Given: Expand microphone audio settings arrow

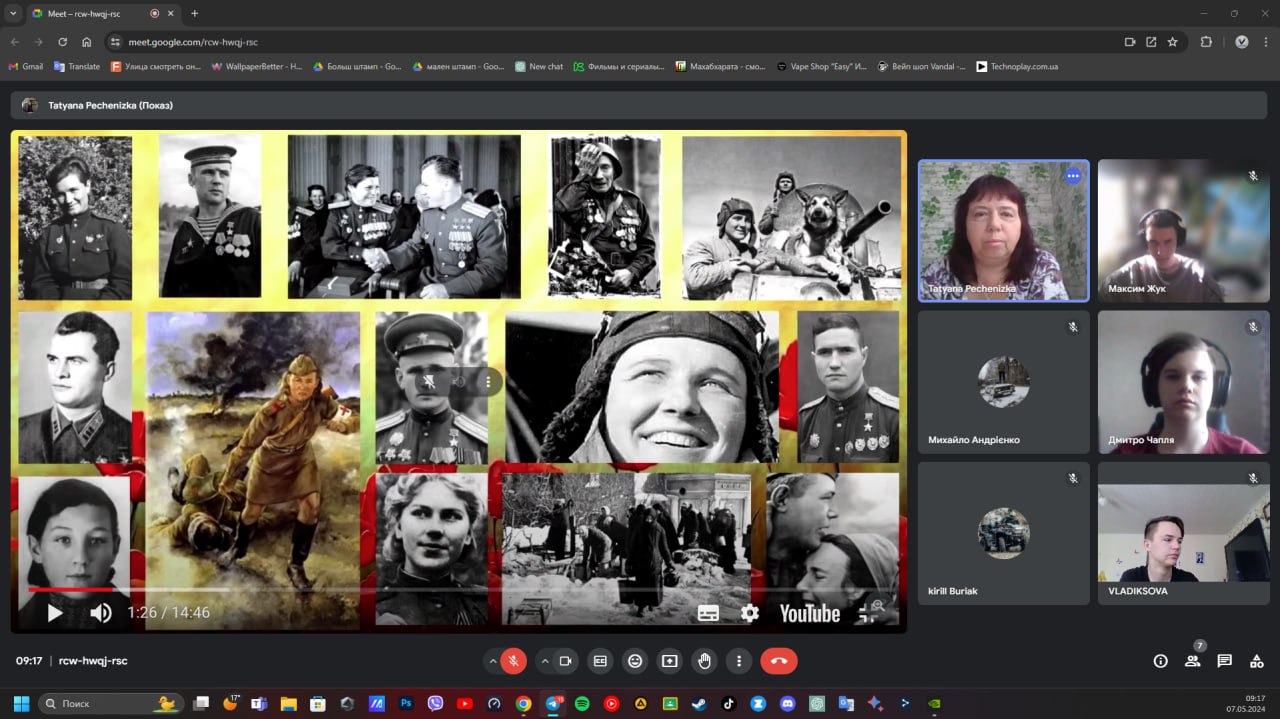Looking at the screenshot, I should click(x=492, y=661).
